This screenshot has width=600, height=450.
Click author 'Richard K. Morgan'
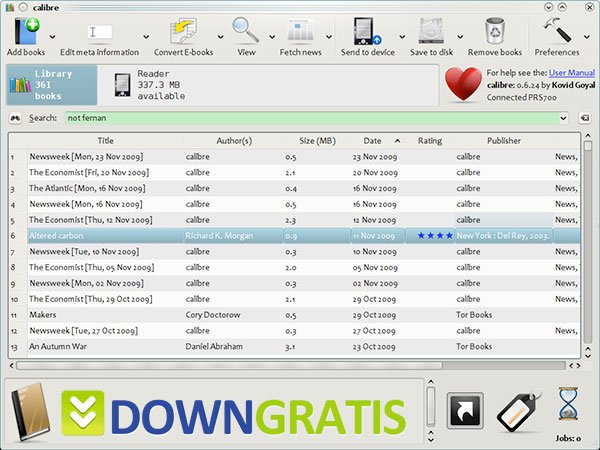(x=219, y=236)
